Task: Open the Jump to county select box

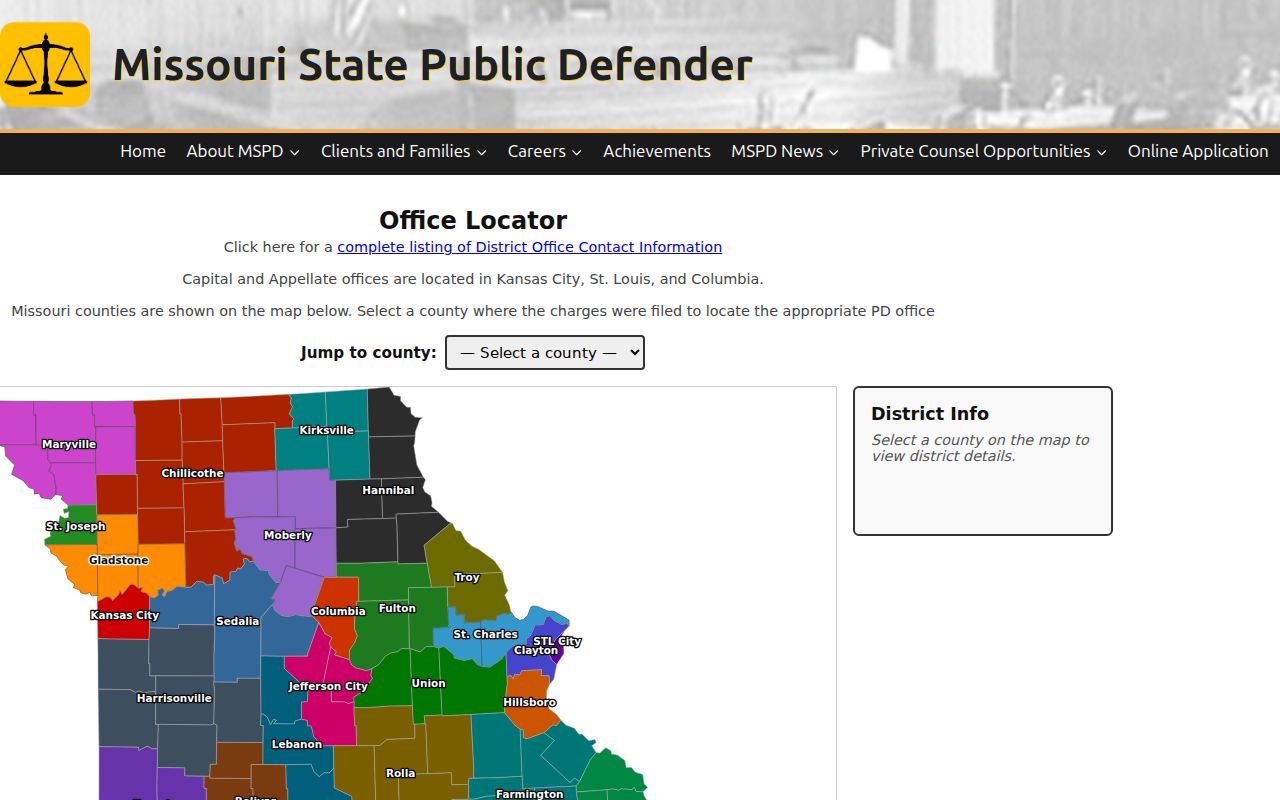Action: (545, 352)
